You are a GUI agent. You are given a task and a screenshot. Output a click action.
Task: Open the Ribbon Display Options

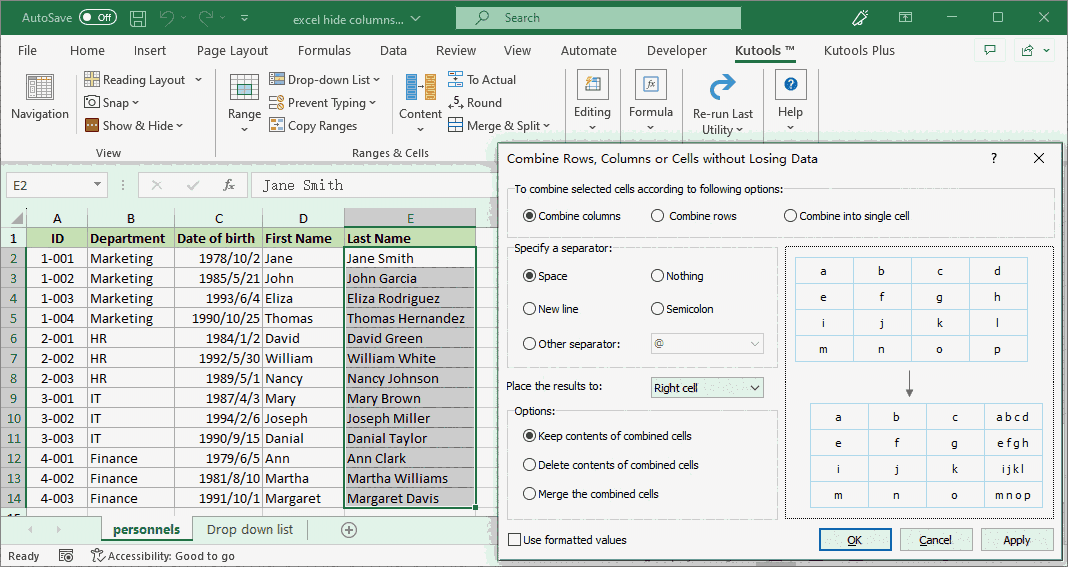905,18
